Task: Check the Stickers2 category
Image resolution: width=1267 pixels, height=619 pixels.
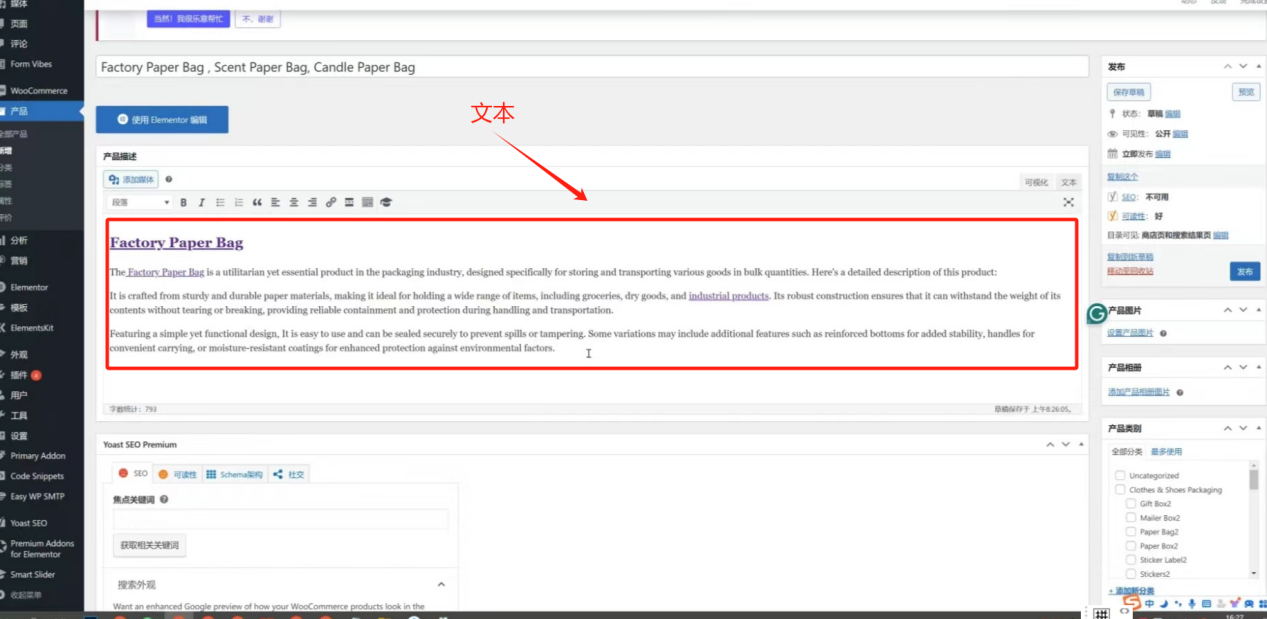Action: click(1131, 574)
